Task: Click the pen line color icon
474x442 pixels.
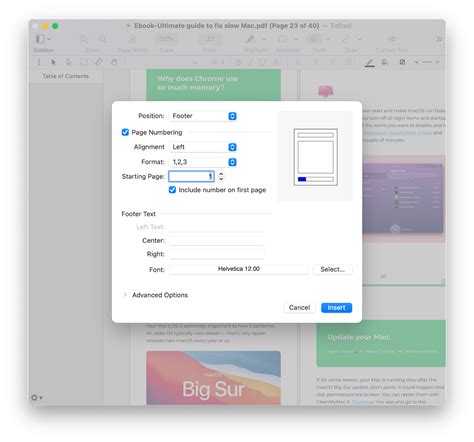Action: [370, 62]
